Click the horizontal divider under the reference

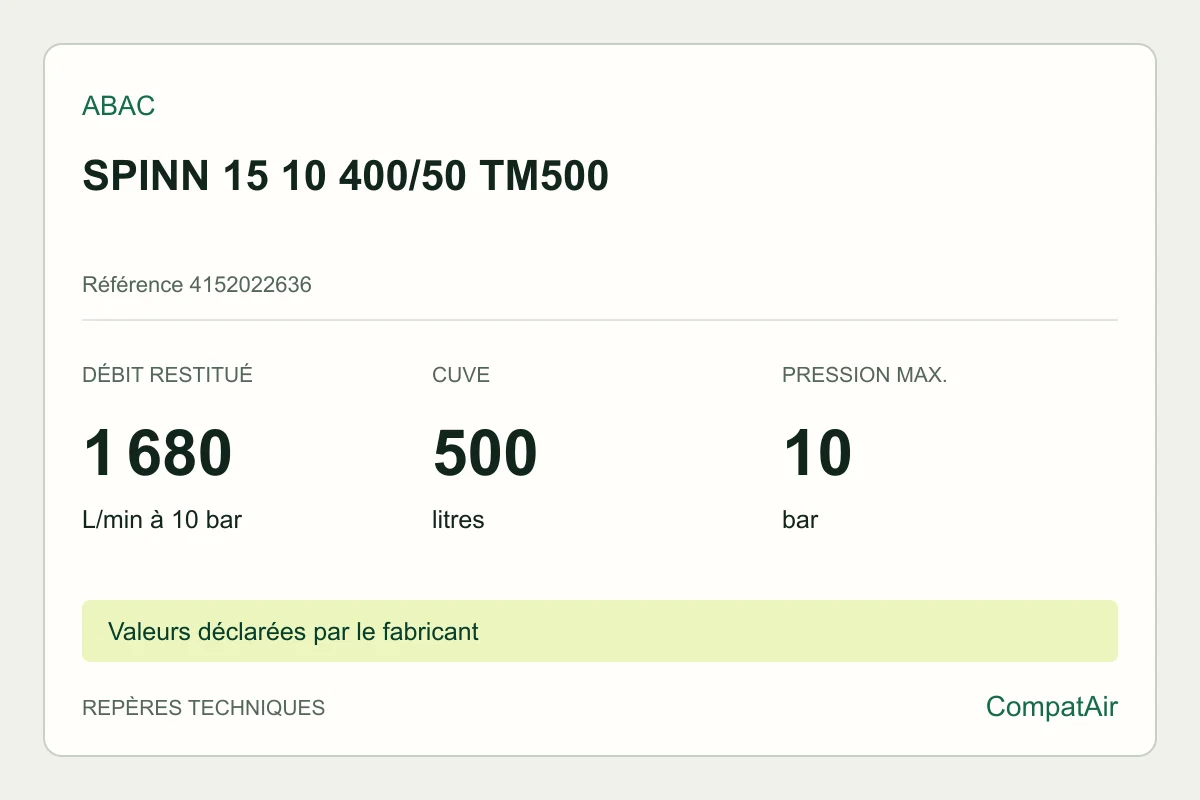(x=600, y=320)
